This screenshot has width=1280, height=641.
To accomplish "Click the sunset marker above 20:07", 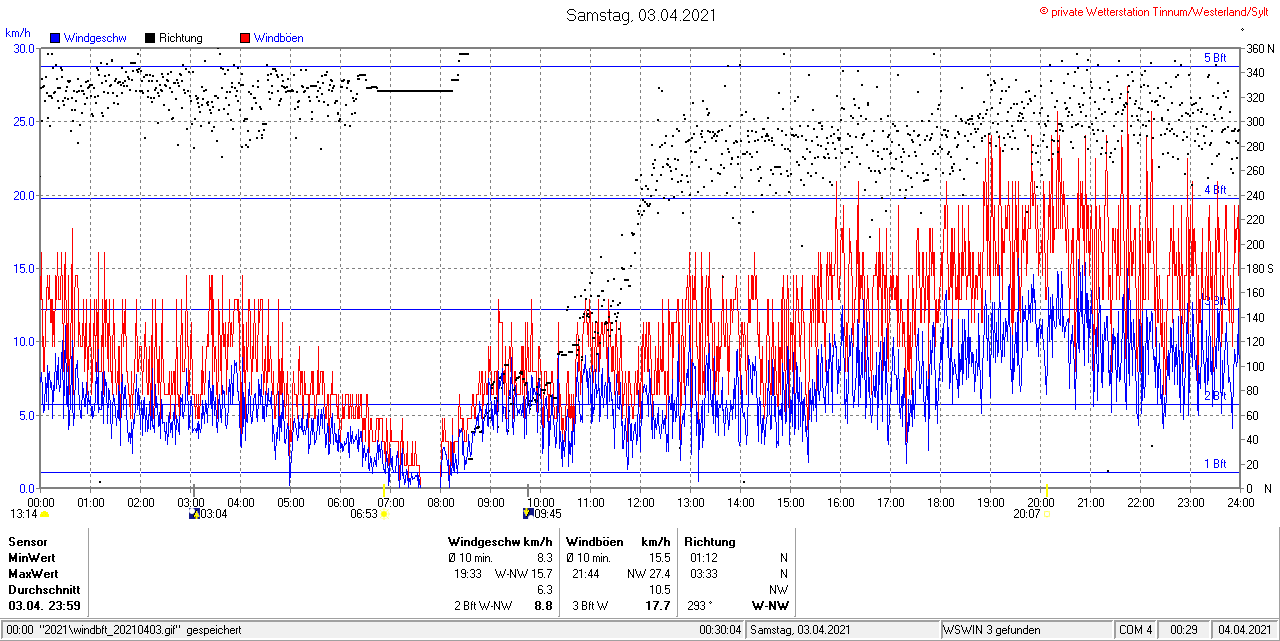I will click(x=1045, y=489).
